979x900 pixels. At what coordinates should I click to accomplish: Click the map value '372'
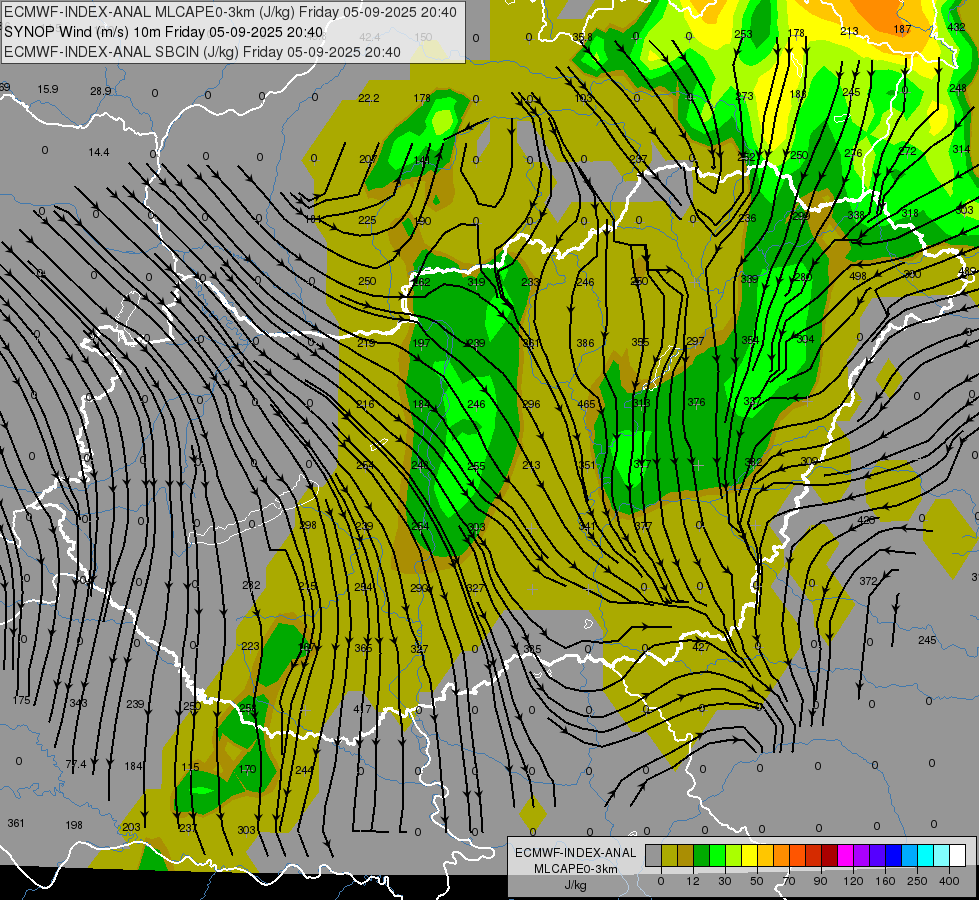868,581
